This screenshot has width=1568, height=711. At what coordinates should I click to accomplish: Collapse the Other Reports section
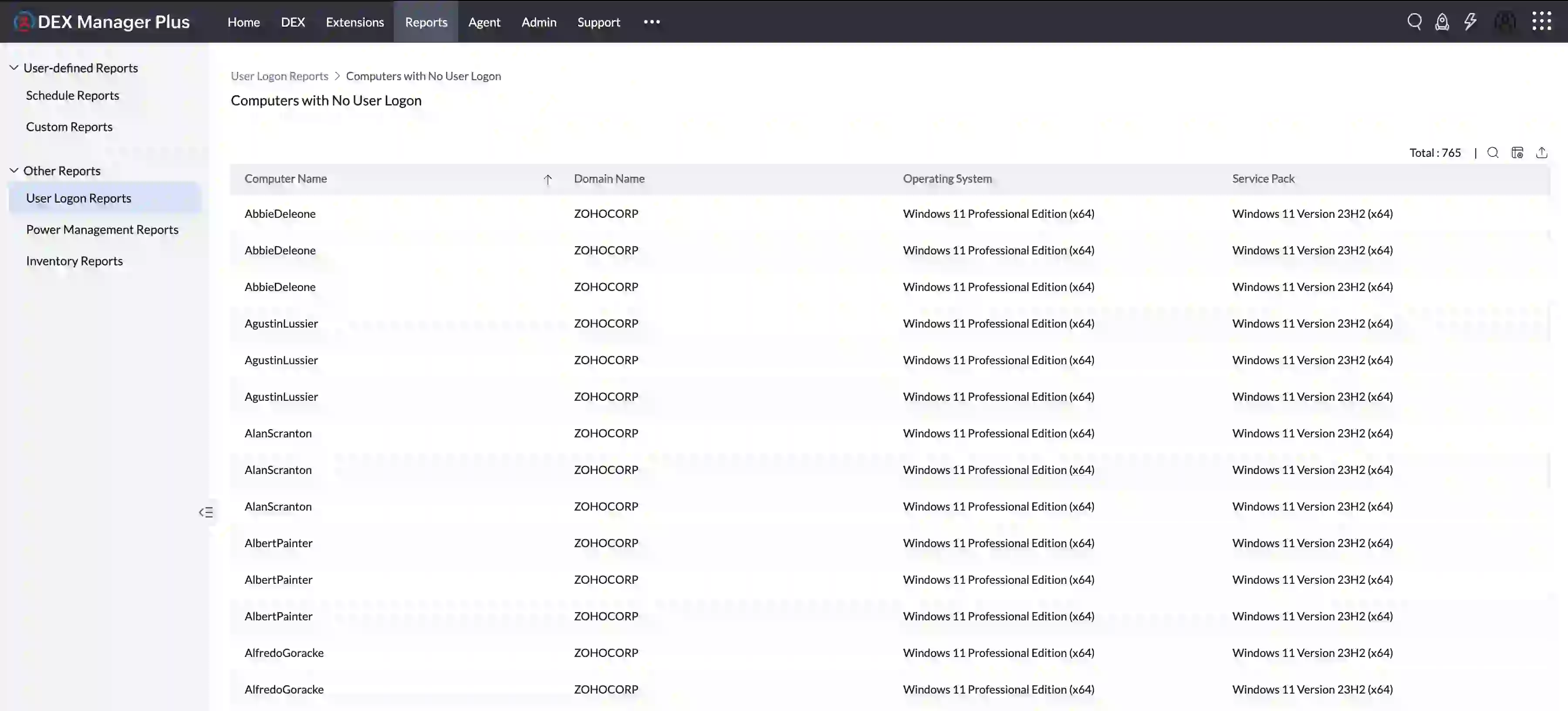click(x=14, y=170)
